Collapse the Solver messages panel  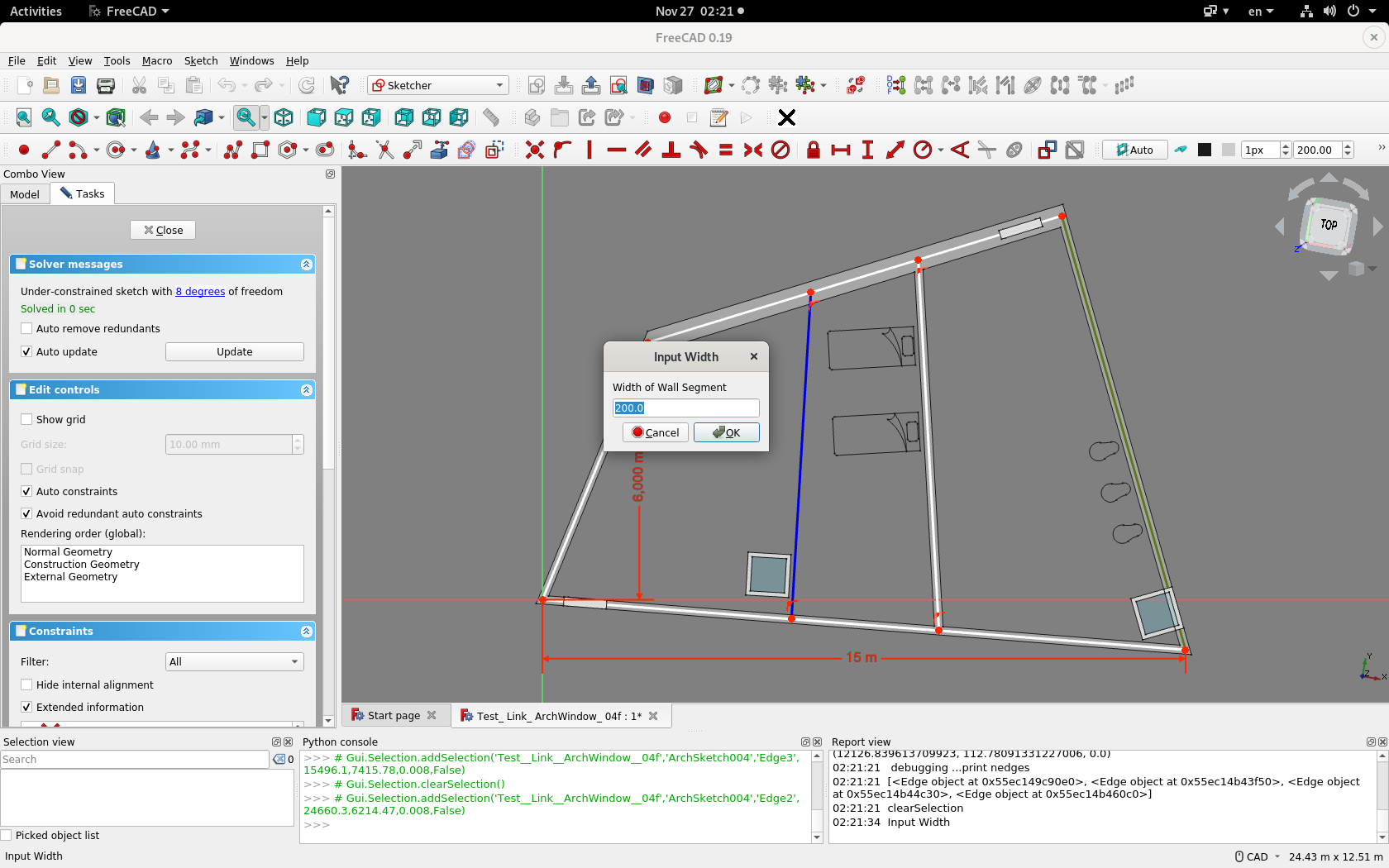pos(306,264)
